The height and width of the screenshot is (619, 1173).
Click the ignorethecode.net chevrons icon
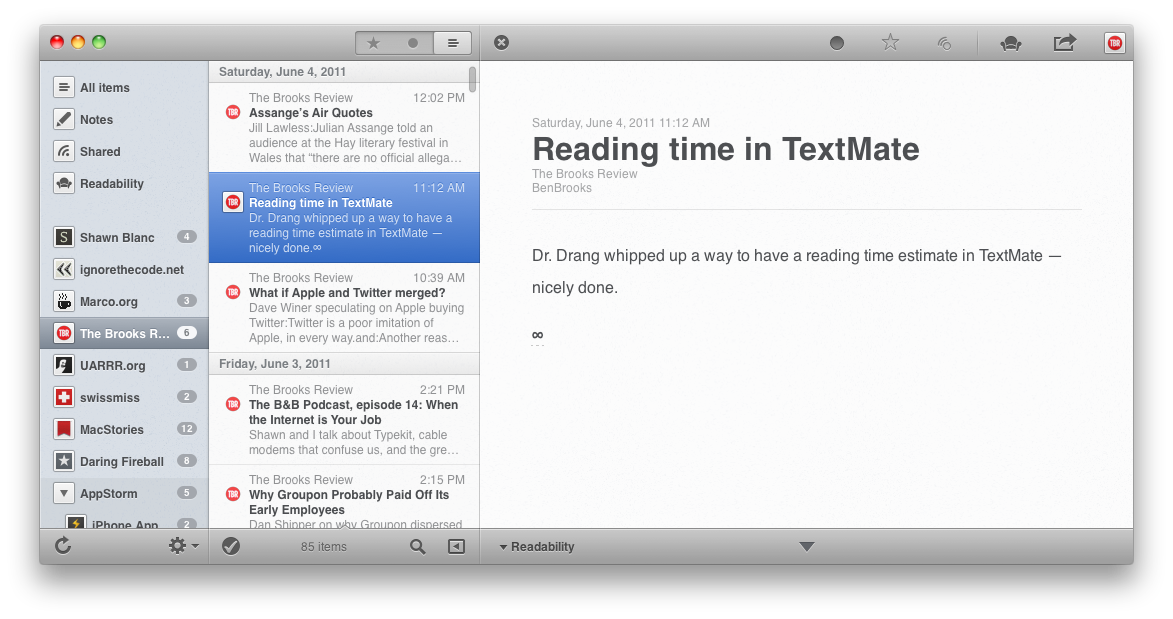click(64, 269)
